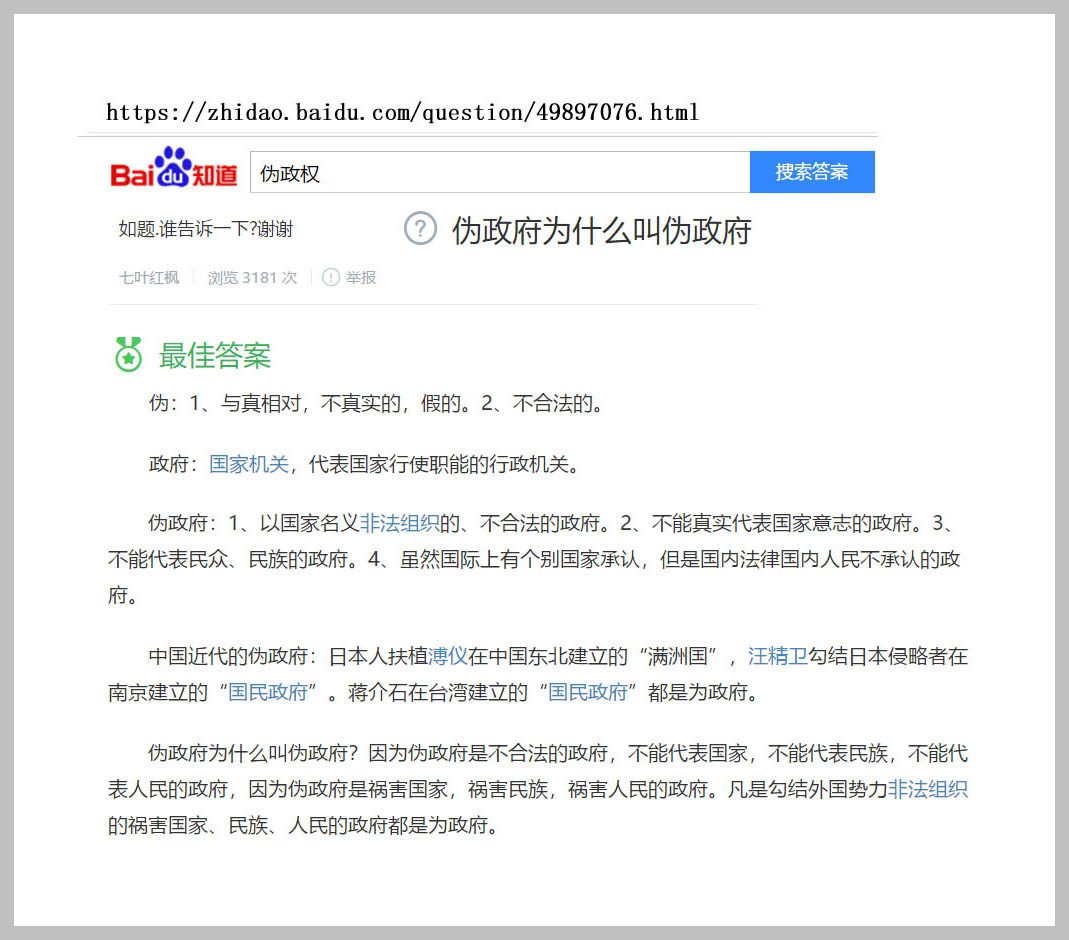Open 非法组织 link after 勾结外国势力
Image resolution: width=1069 pixels, height=940 pixels.
928,789
